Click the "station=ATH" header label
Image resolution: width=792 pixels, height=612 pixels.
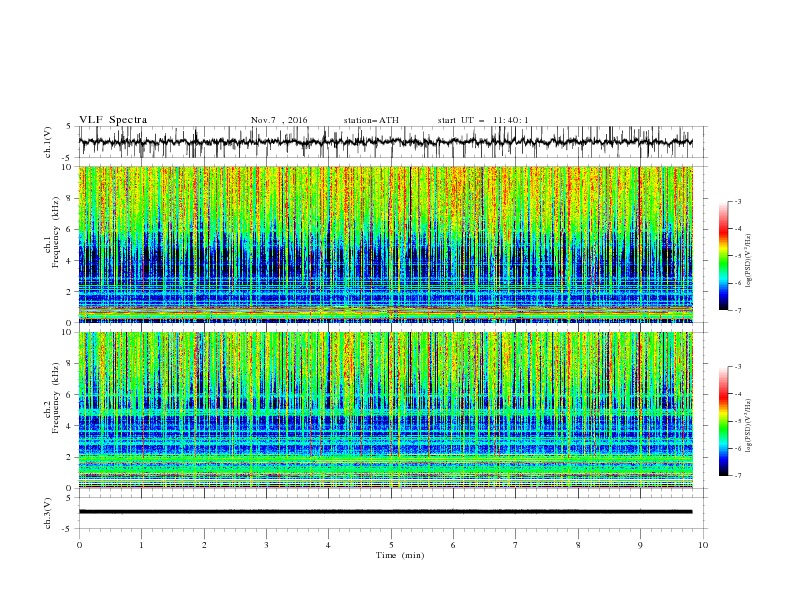click(371, 120)
